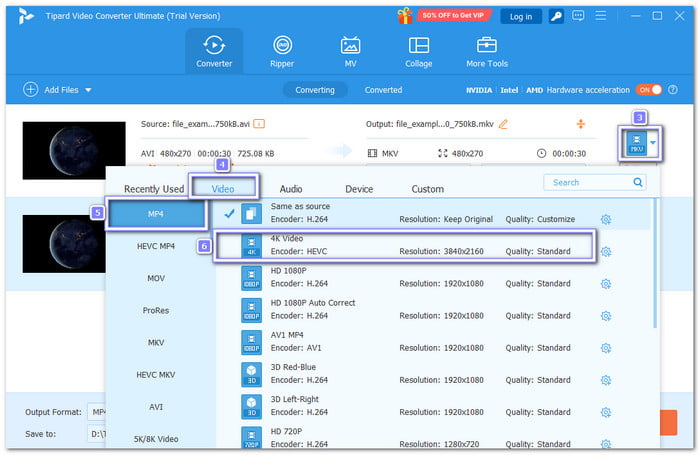Open settings gear for 4K Video

(x=606, y=251)
